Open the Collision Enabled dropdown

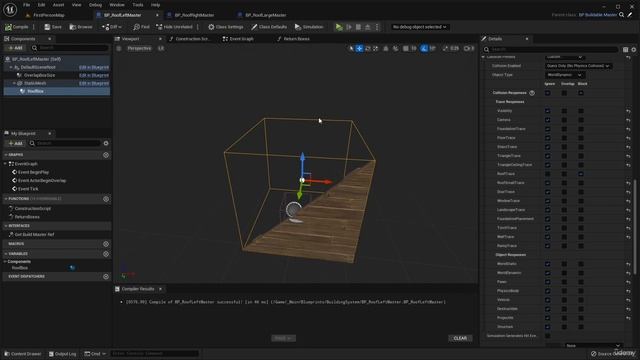point(578,66)
